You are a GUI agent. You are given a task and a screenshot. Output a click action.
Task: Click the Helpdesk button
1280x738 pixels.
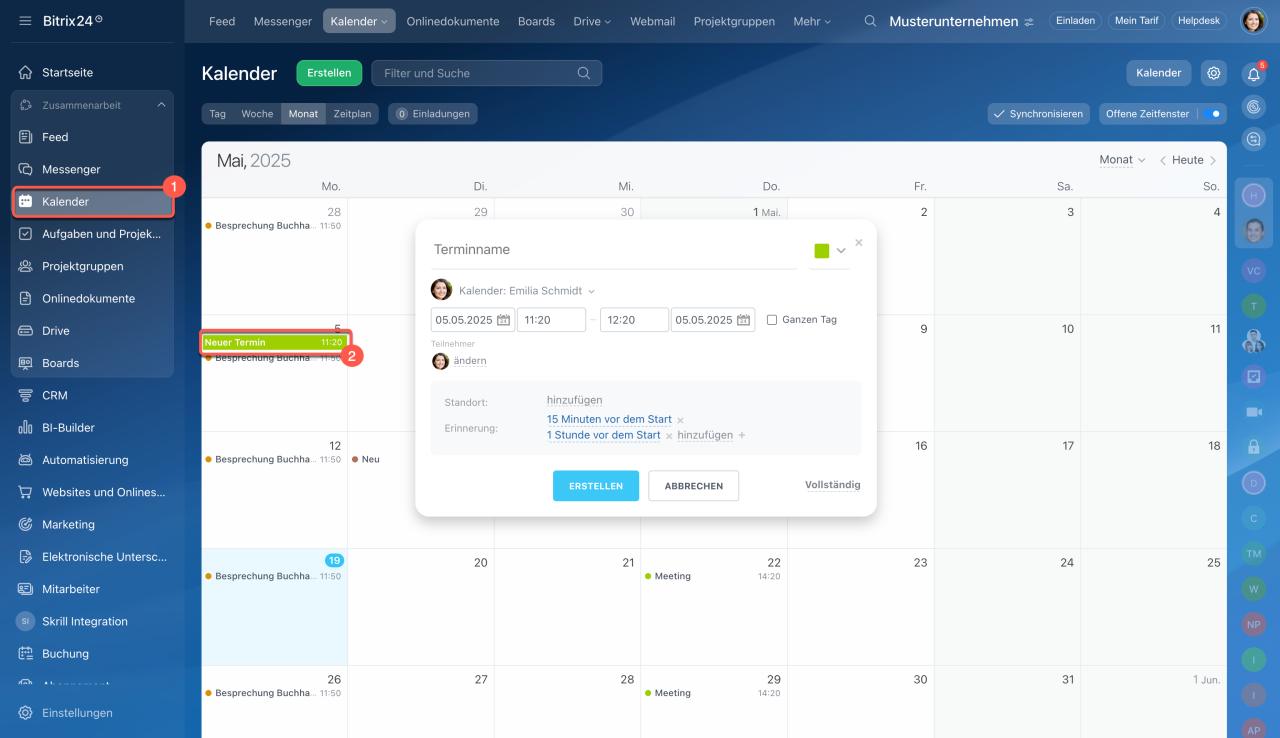1200,21
